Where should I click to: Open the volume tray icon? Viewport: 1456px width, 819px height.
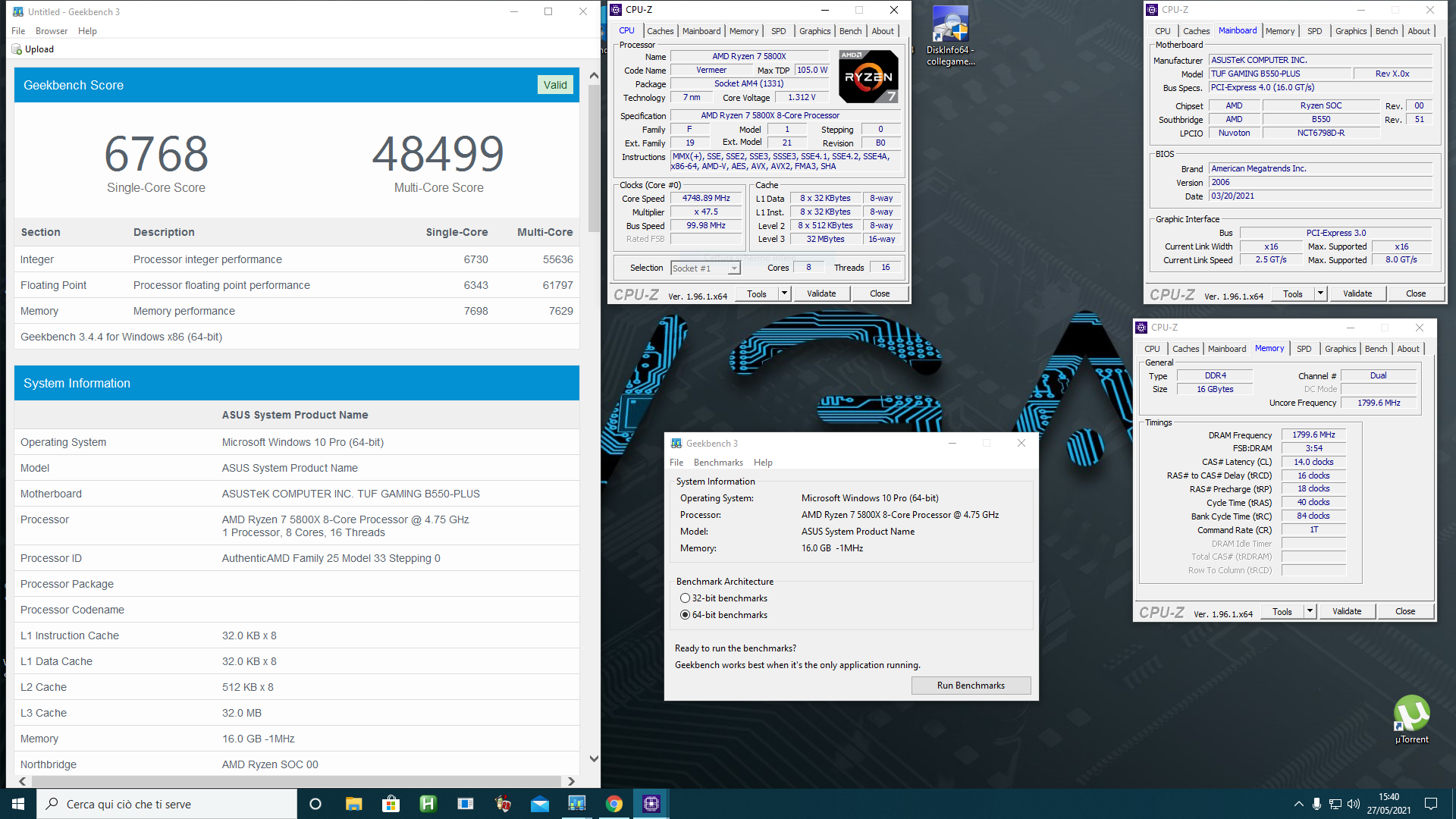pyautogui.click(x=1353, y=804)
